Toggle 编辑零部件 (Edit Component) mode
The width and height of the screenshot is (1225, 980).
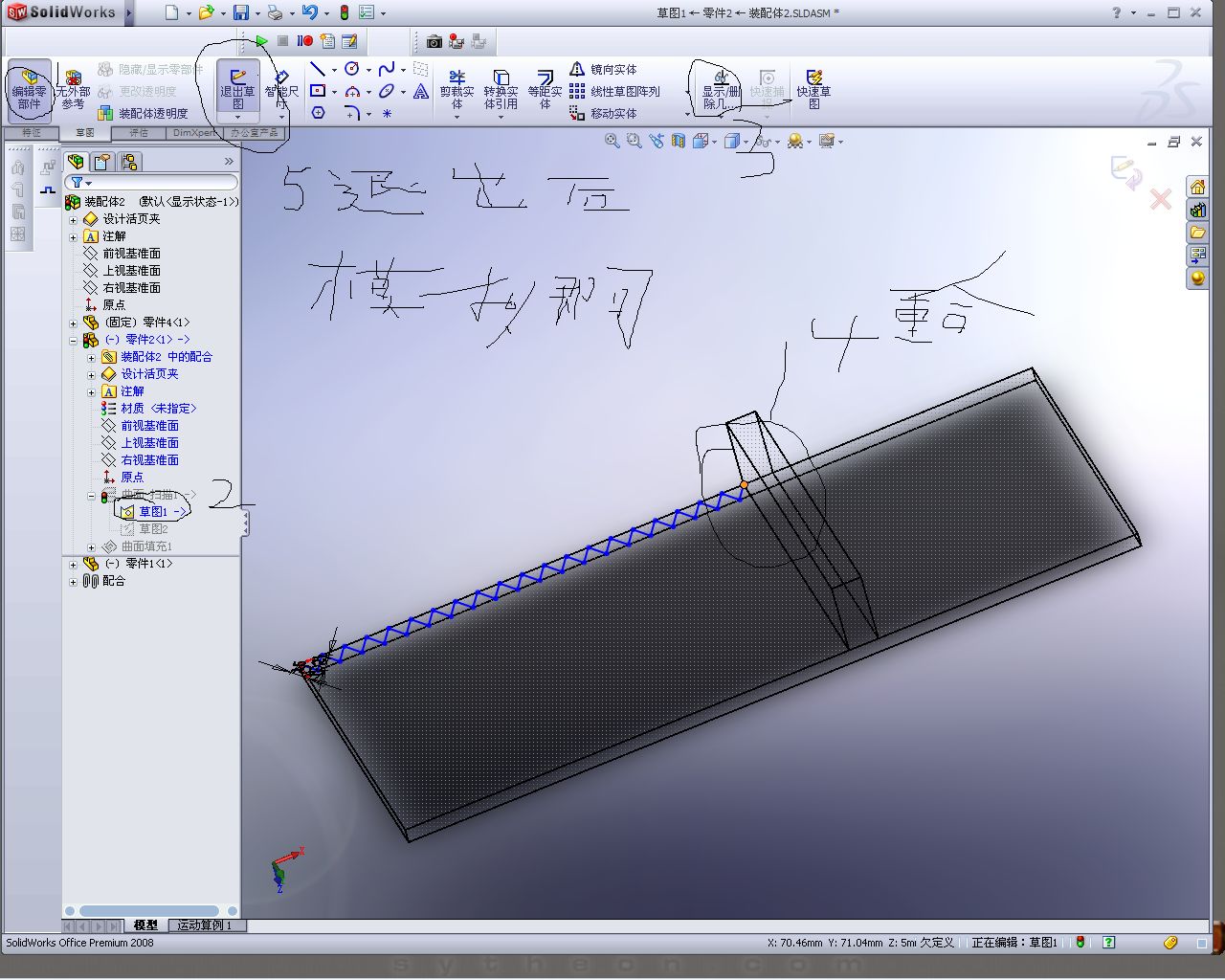(29, 91)
